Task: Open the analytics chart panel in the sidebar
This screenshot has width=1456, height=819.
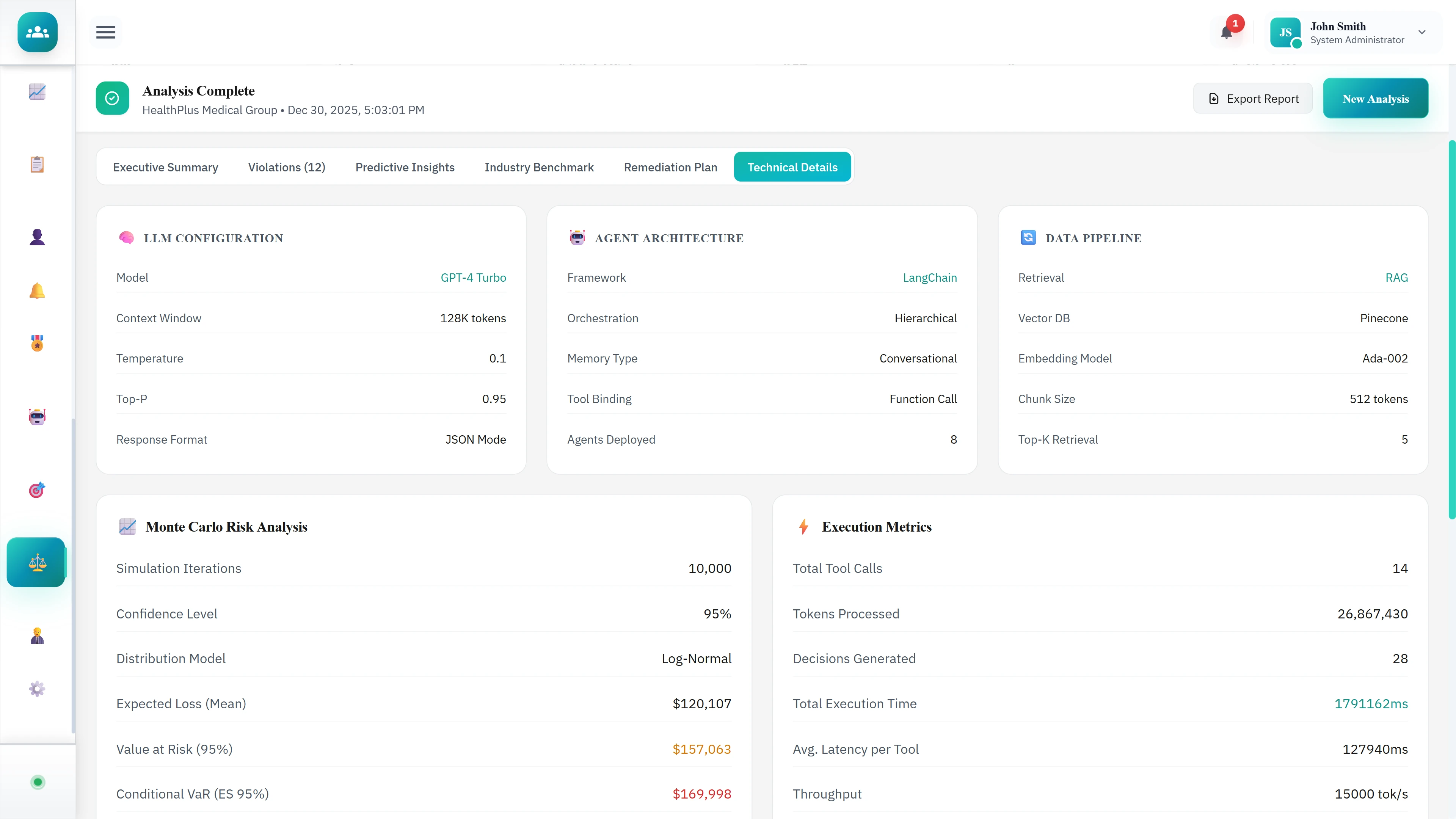Action: (37, 91)
